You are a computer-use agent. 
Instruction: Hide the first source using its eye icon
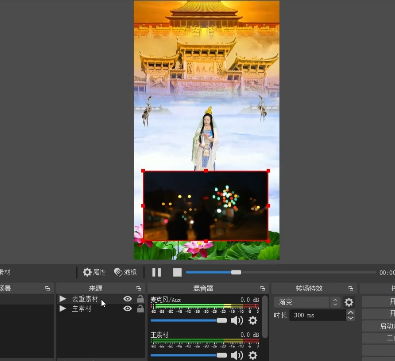click(x=127, y=299)
